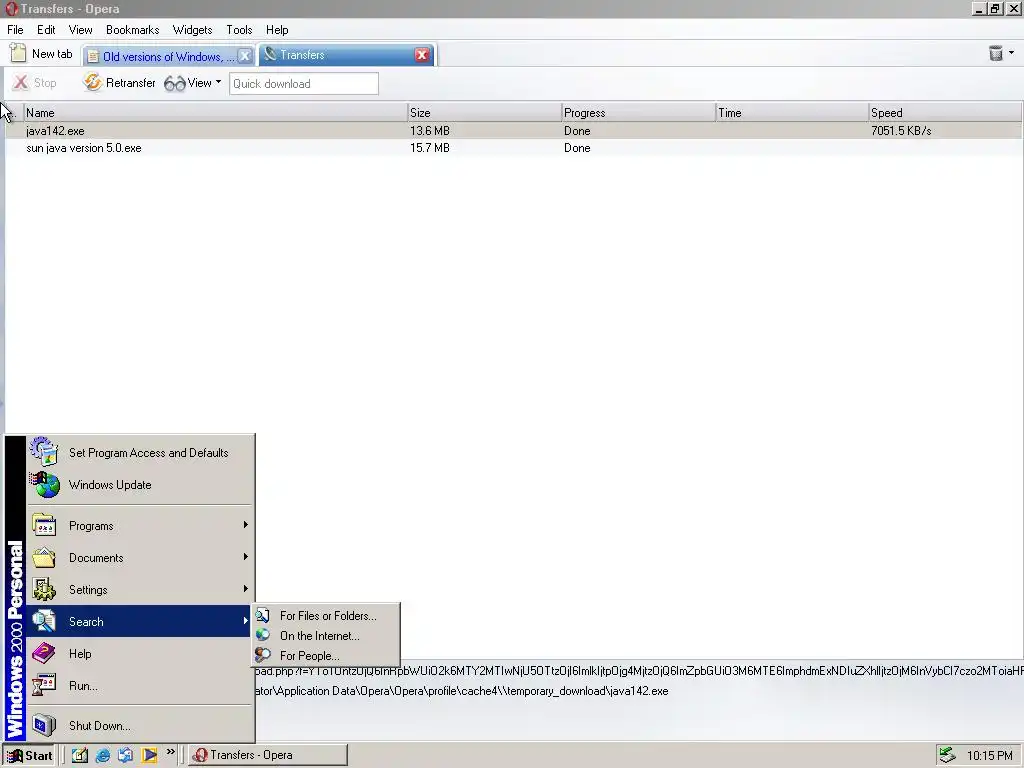Choose Run... in Start menu

click(140, 685)
